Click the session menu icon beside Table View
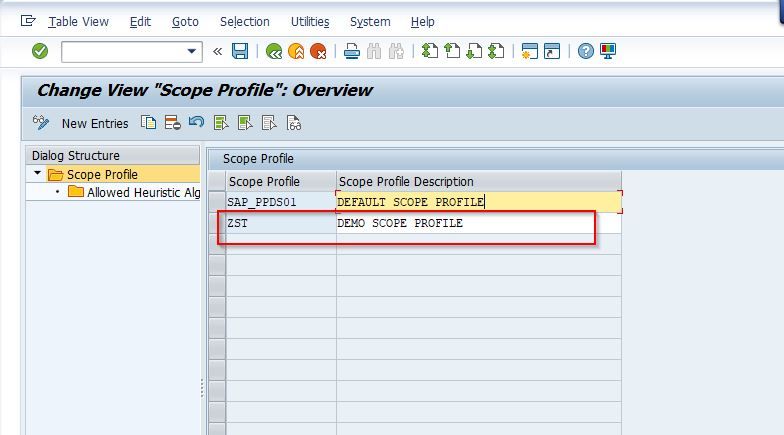Viewport: 784px width, 435px height. [x=28, y=21]
